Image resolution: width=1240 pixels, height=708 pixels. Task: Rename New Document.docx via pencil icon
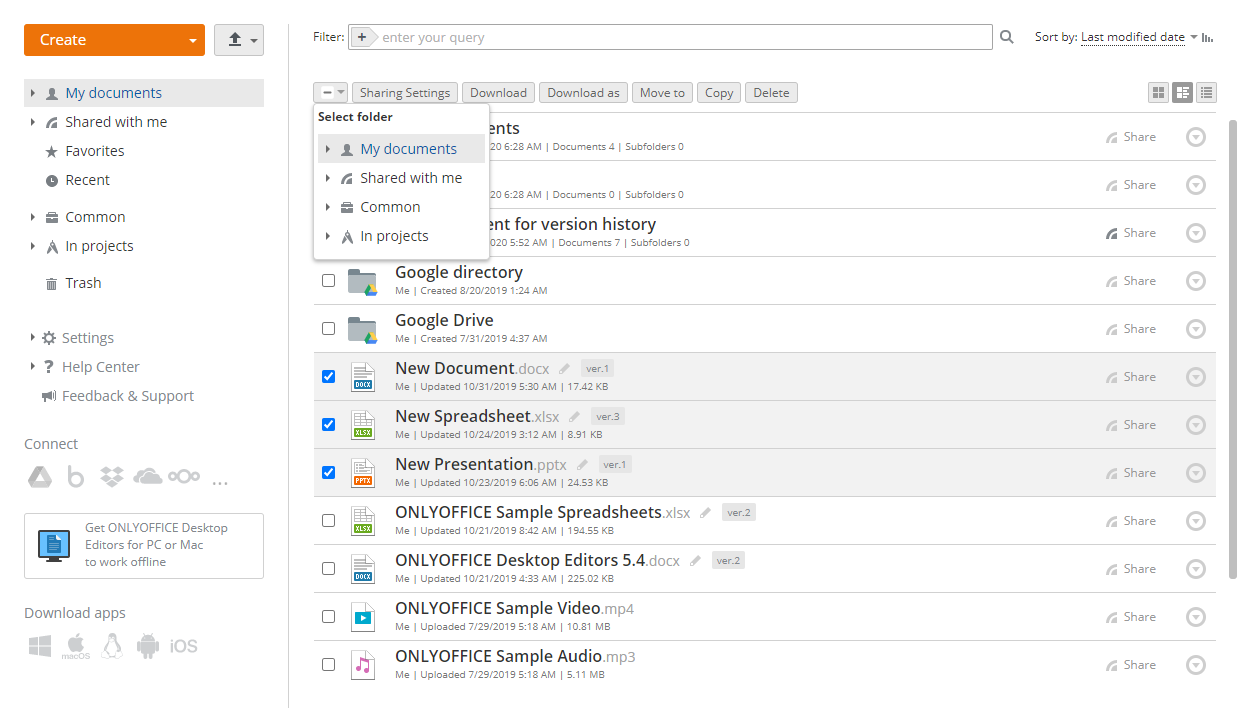tap(563, 368)
